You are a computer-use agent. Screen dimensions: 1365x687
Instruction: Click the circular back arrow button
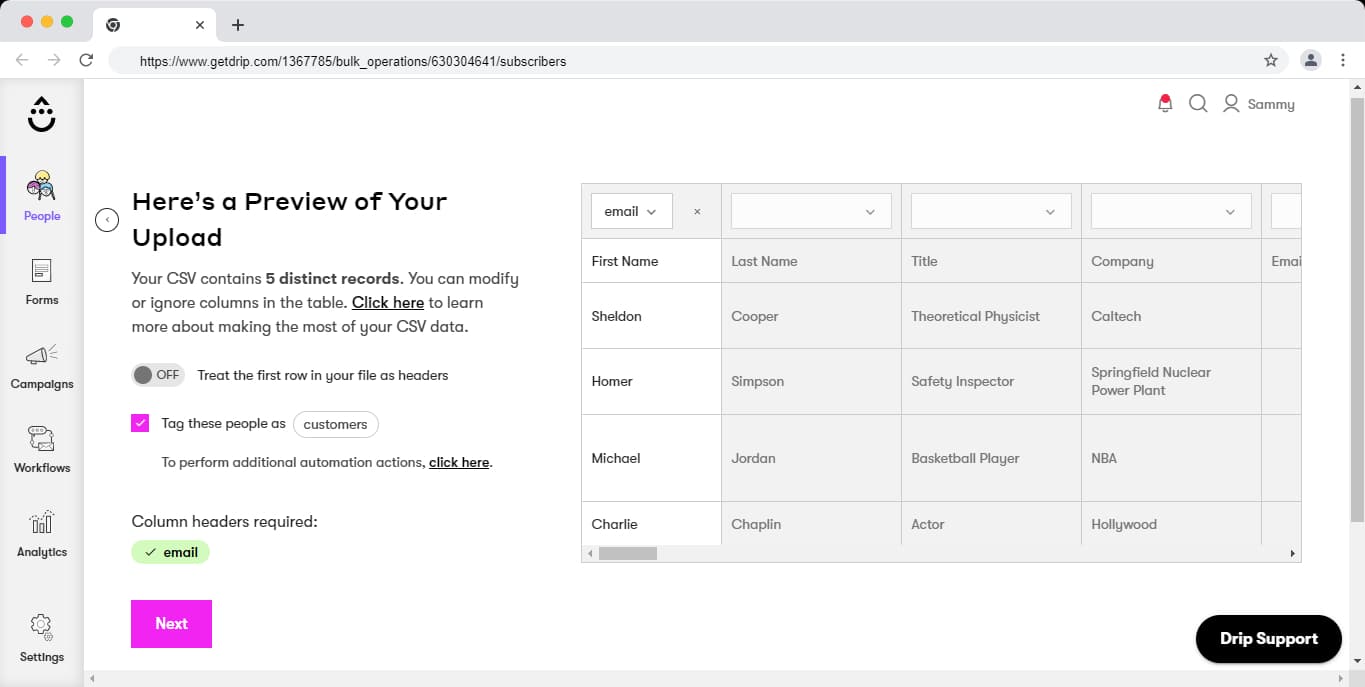pyautogui.click(x=107, y=220)
